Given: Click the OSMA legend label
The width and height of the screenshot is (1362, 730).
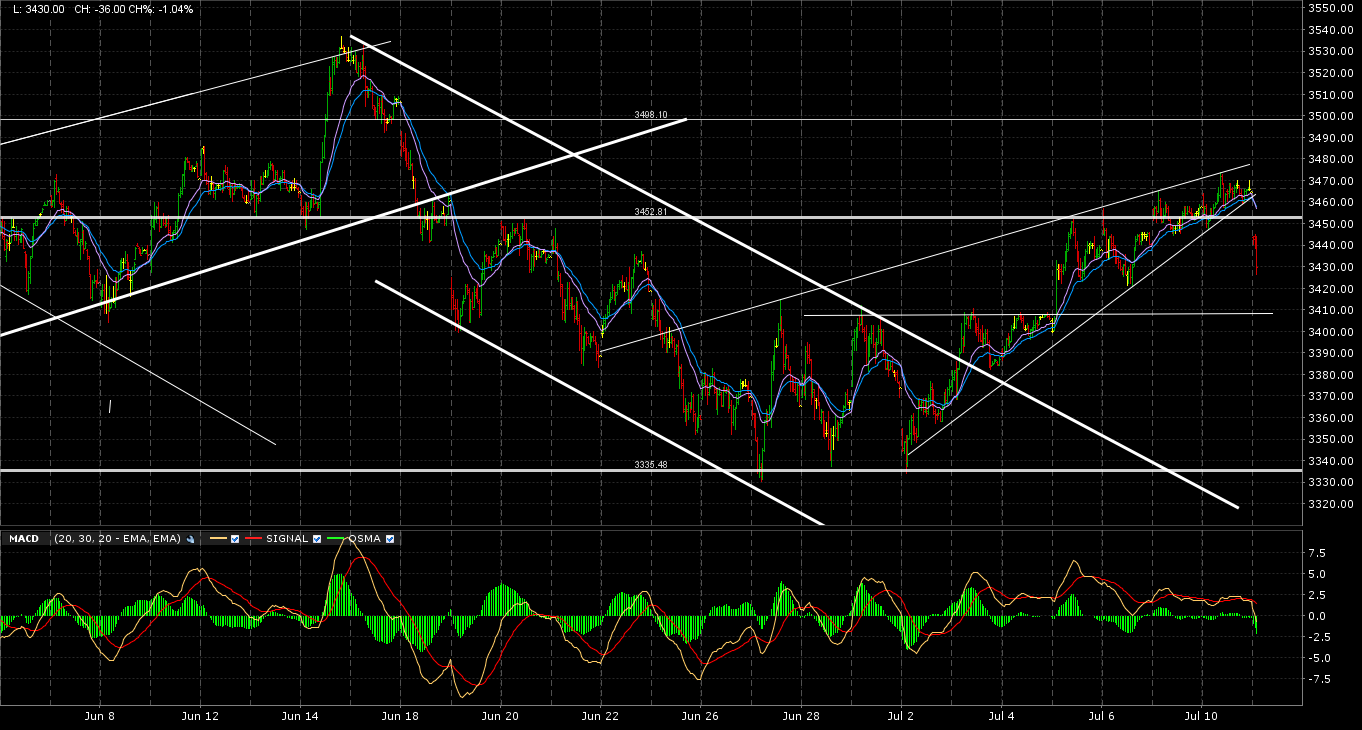Looking at the screenshot, I should (366, 539).
